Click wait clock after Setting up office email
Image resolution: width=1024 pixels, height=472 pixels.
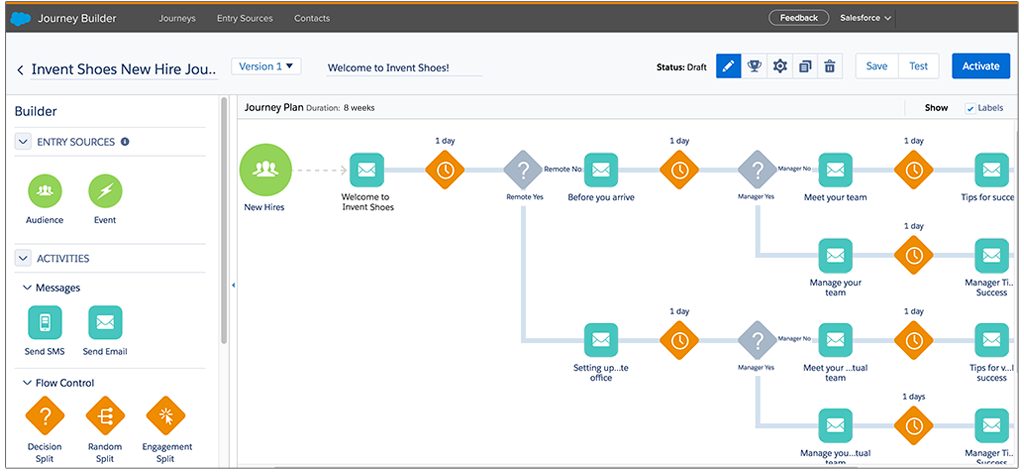[x=679, y=341]
